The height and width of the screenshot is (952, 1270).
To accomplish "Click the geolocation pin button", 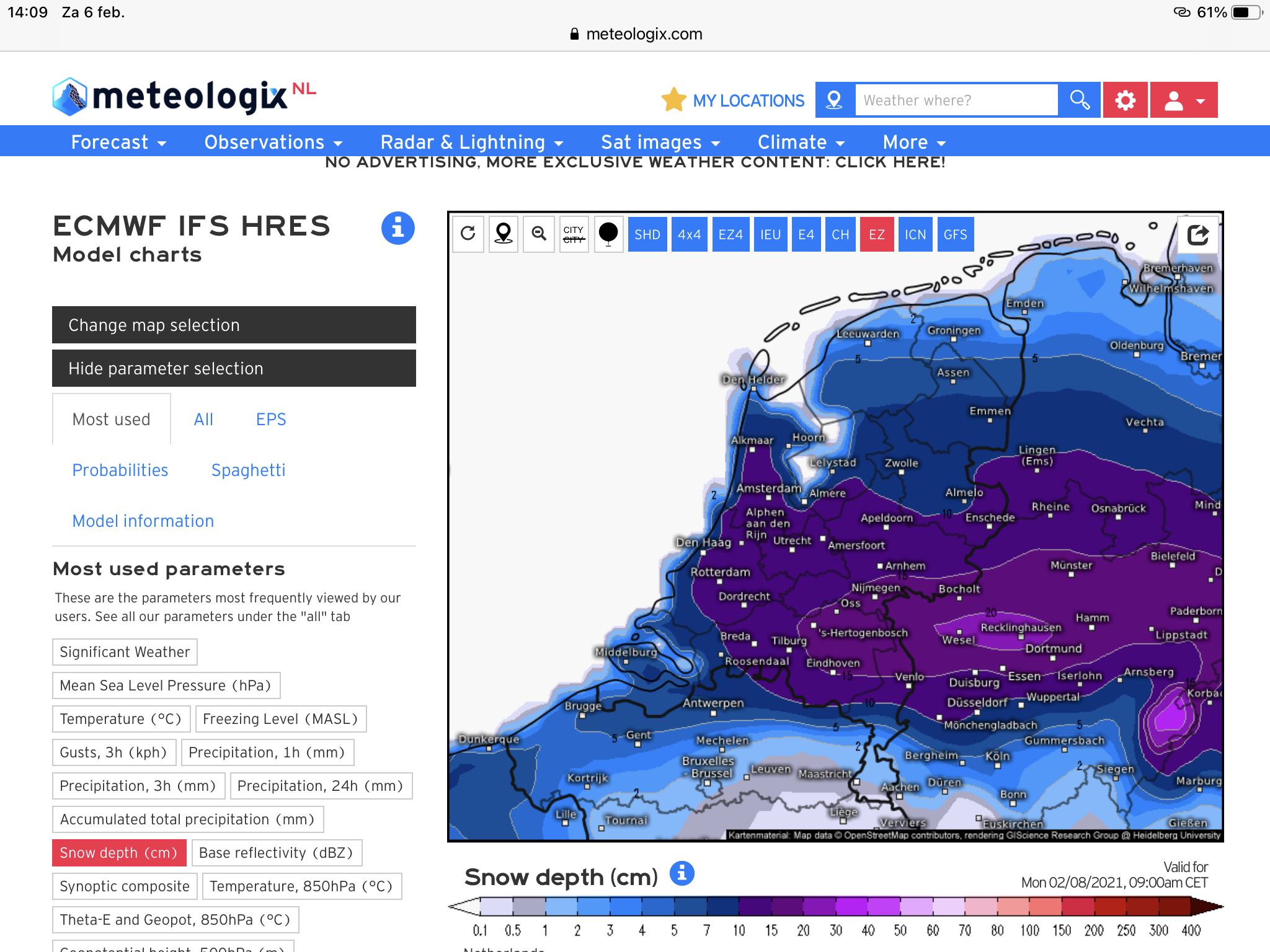I will click(835, 100).
